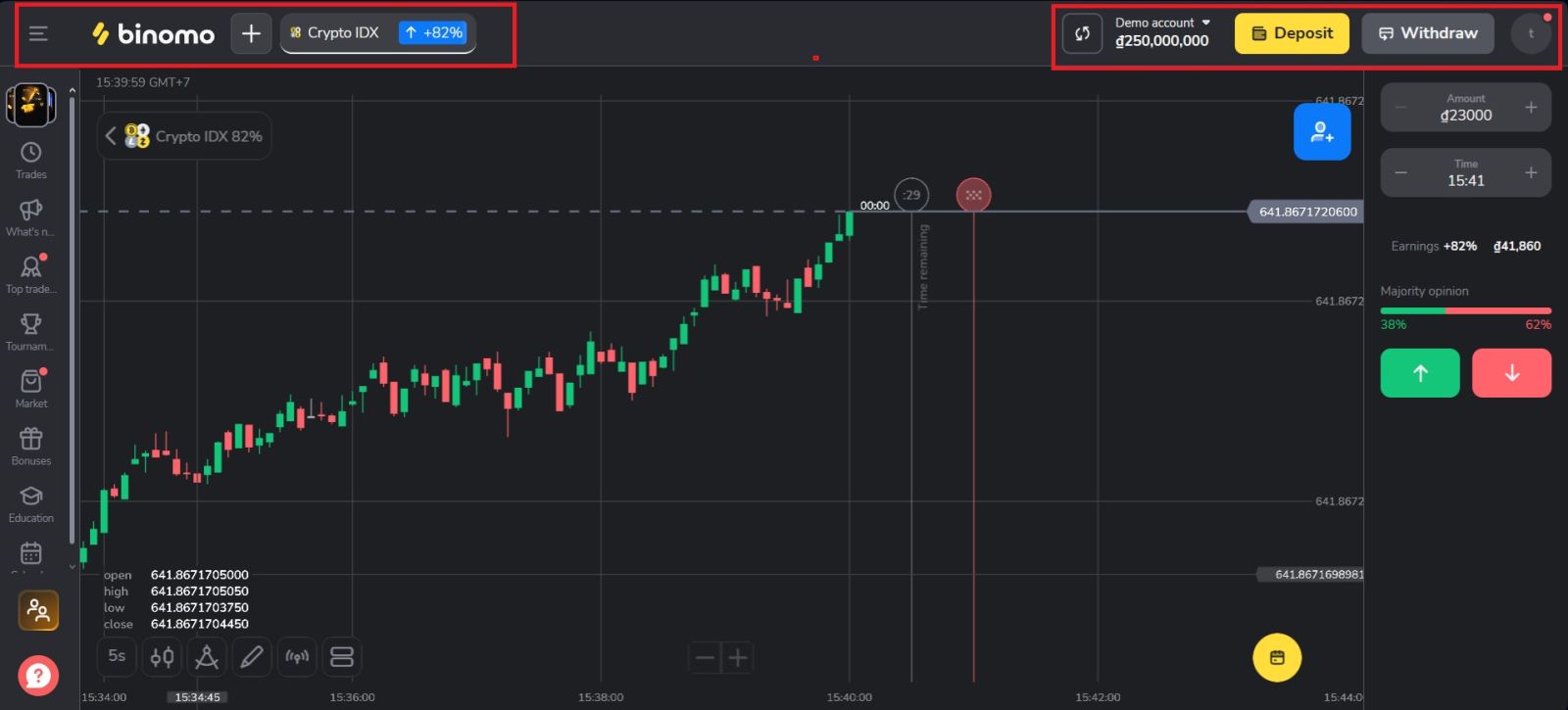The width and height of the screenshot is (1568, 710).
Task: Open the indicators compass tool
Action: click(207, 657)
